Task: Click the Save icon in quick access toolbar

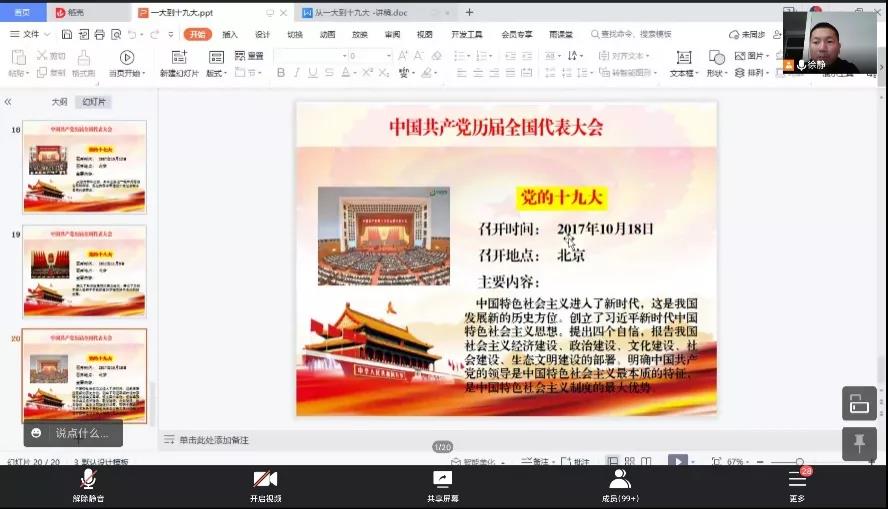Action: click(67, 35)
